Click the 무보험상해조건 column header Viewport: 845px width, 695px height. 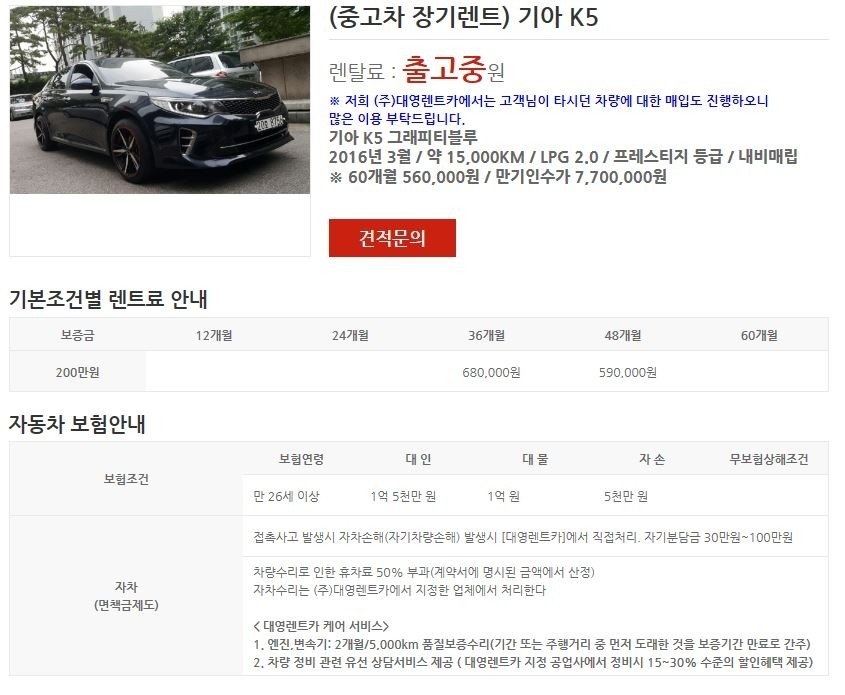point(768,459)
